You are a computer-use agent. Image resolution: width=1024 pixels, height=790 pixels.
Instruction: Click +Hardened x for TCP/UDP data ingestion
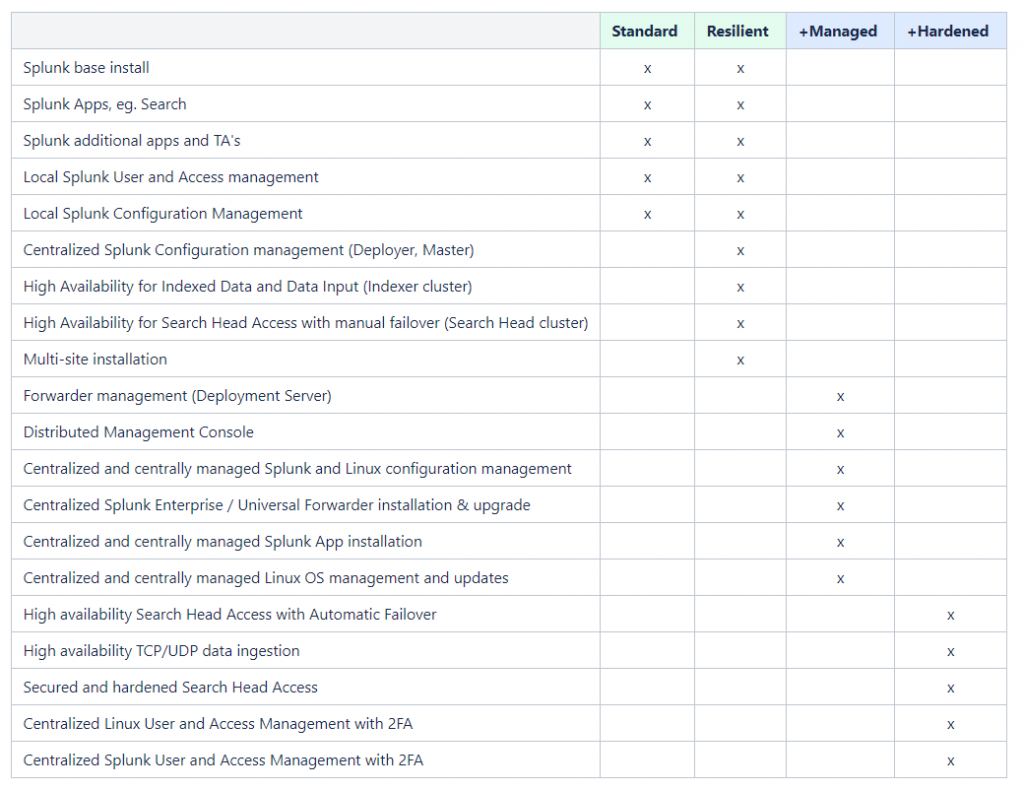(951, 652)
